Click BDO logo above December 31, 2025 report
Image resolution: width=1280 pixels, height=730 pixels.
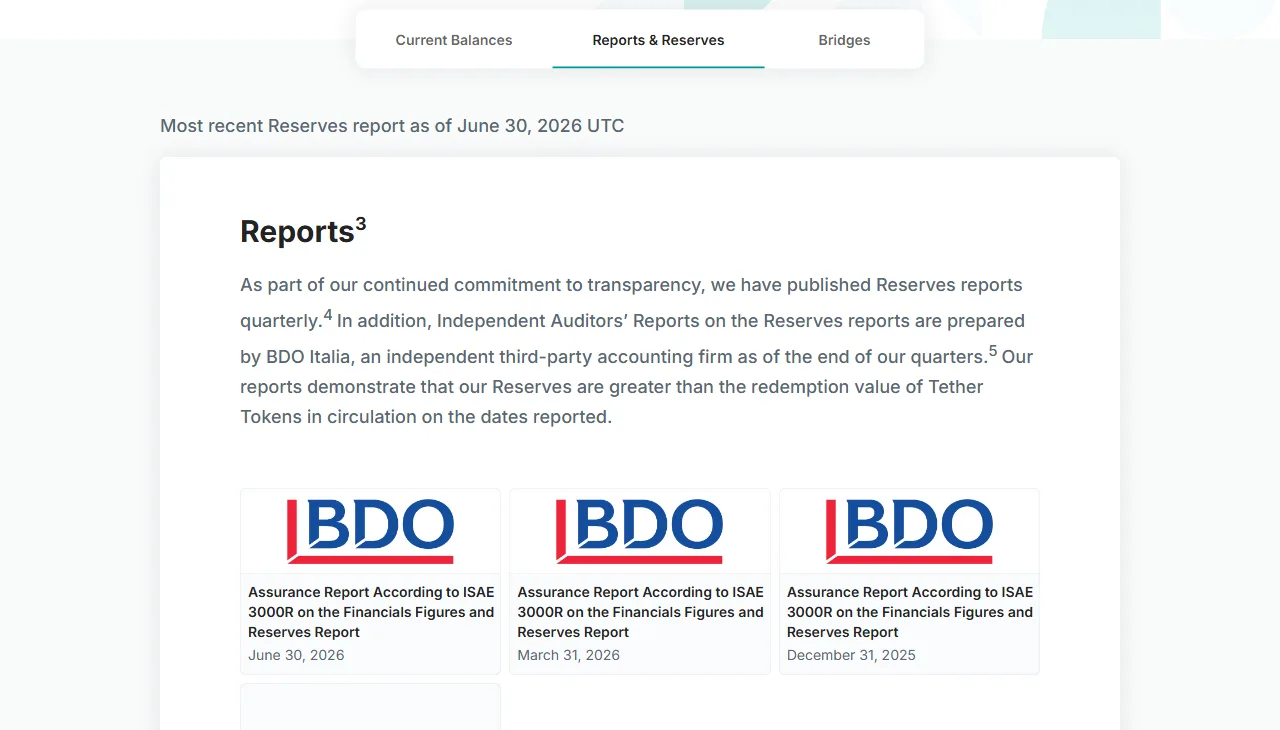click(x=909, y=531)
